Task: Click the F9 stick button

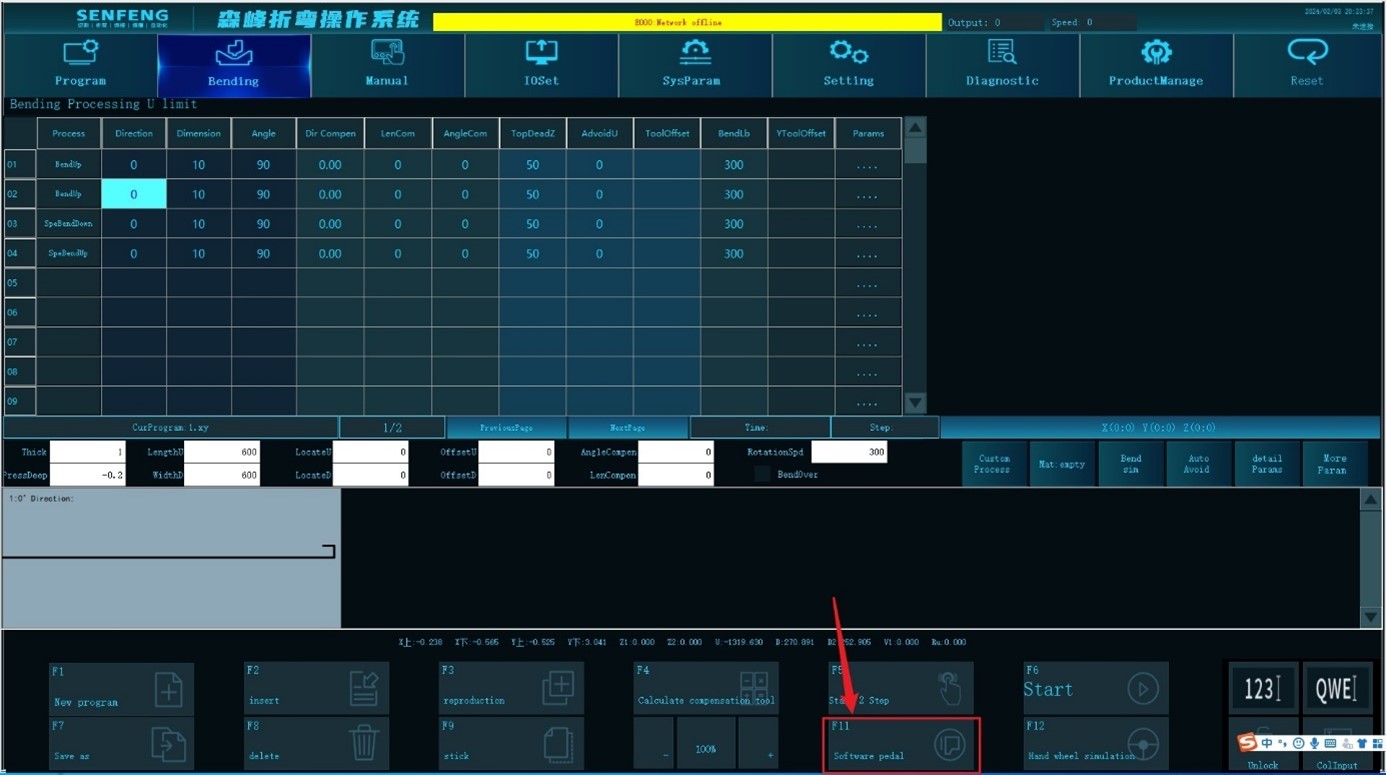Action: pyautogui.click(x=510, y=744)
